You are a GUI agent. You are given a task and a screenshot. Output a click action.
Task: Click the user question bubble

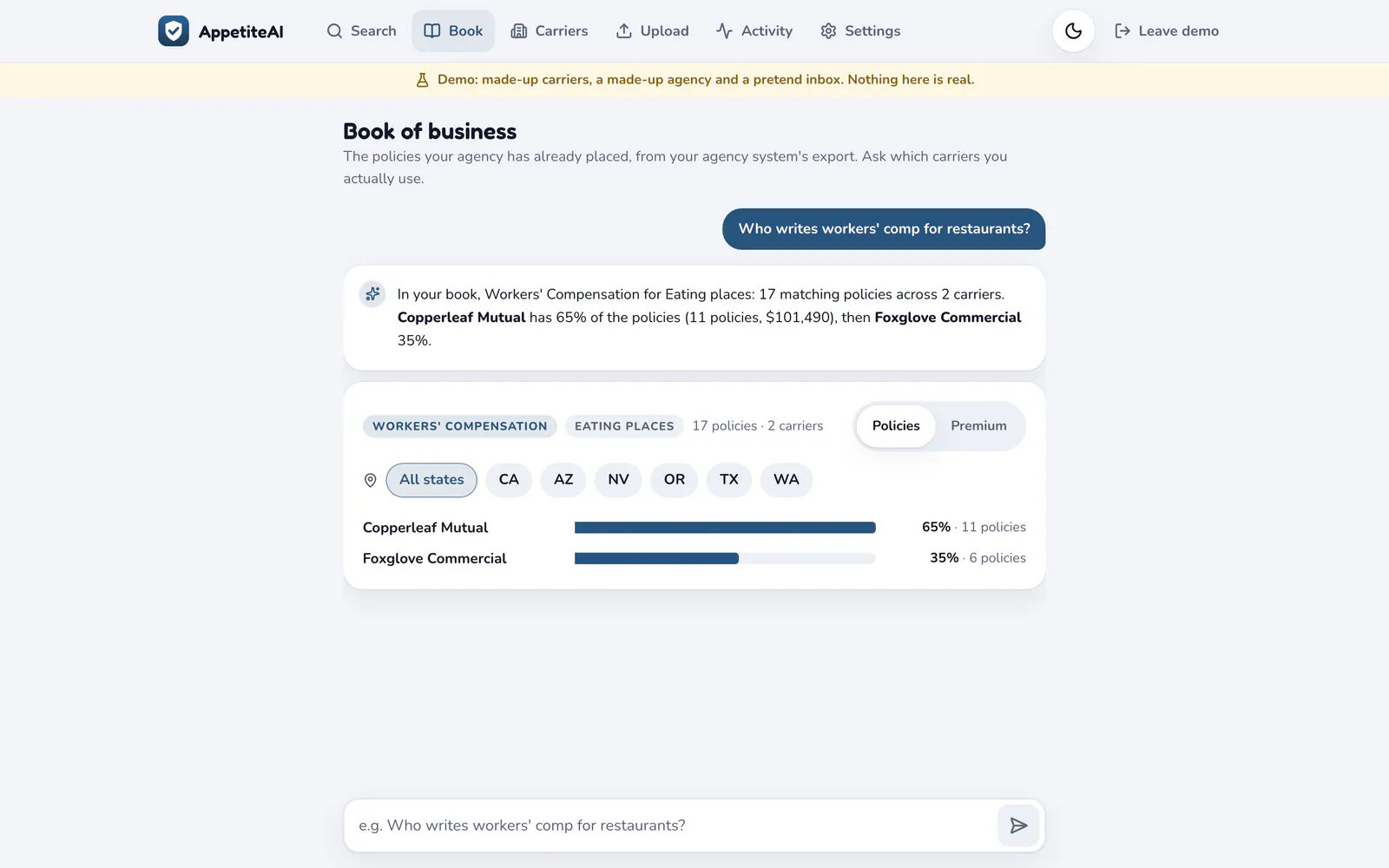pyautogui.click(x=884, y=229)
